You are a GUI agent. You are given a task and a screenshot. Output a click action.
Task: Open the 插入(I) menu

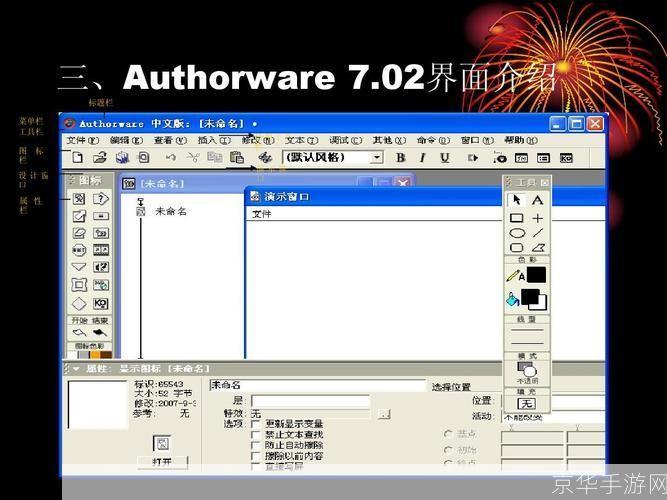214,140
